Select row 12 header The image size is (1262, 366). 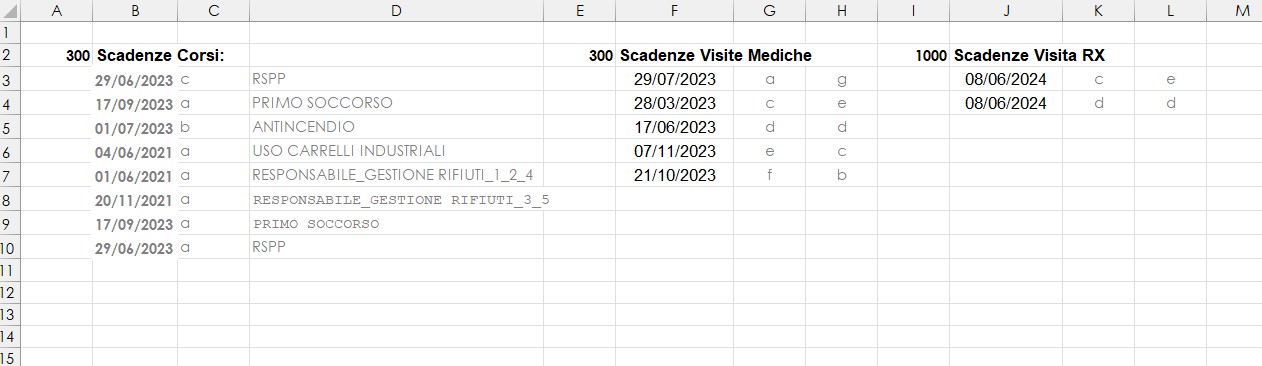(9, 292)
